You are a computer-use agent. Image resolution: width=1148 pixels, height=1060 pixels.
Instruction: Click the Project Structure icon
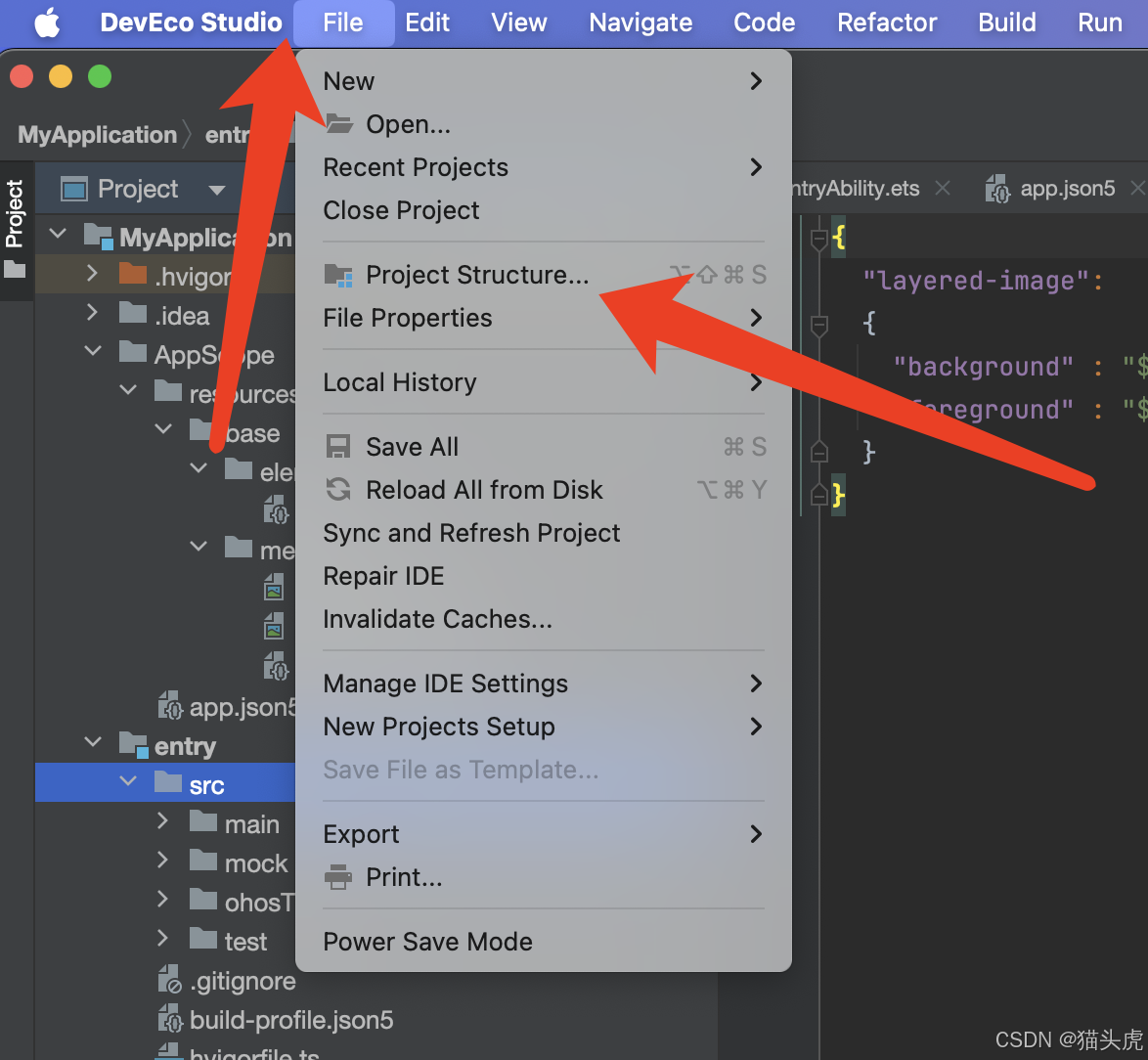coord(338,275)
